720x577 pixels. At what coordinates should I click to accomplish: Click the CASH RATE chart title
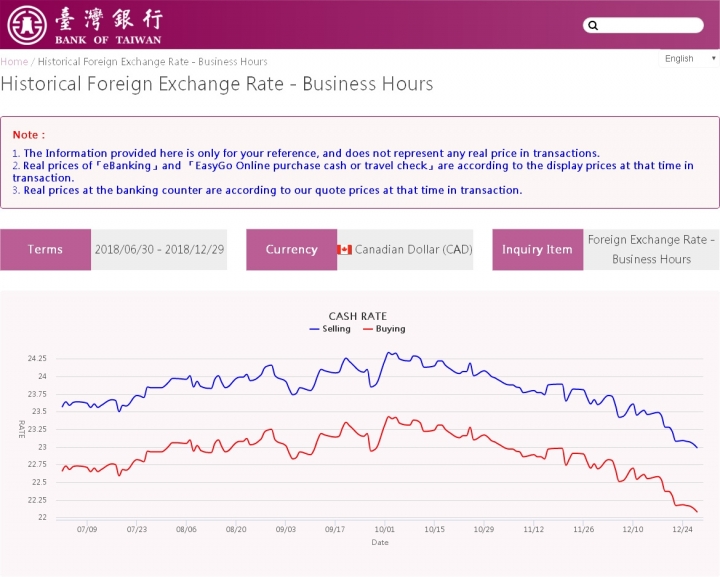click(x=357, y=316)
